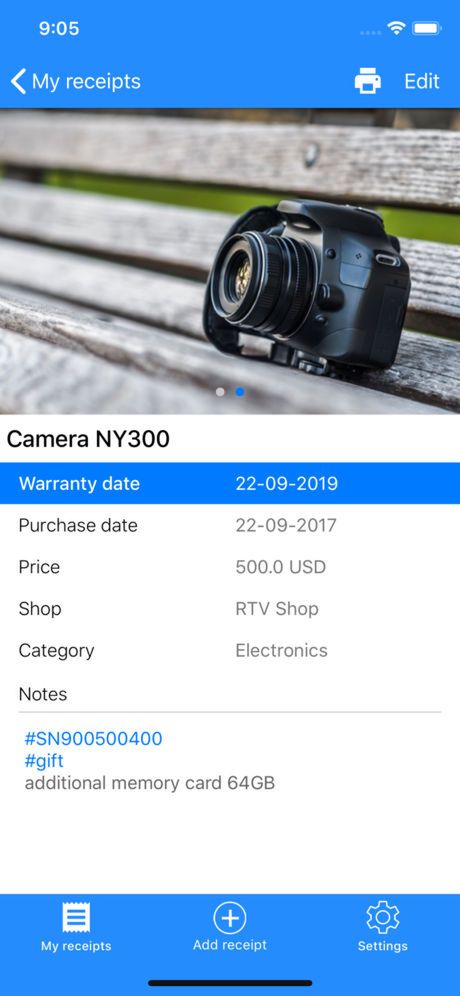
Task: Click the Edit button
Action: (x=422, y=81)
